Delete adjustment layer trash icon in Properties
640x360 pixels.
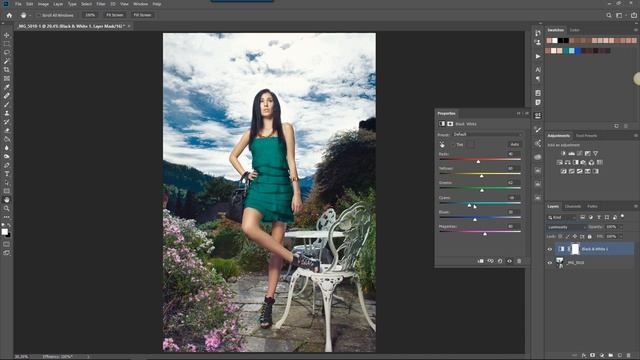pos(519,261)
